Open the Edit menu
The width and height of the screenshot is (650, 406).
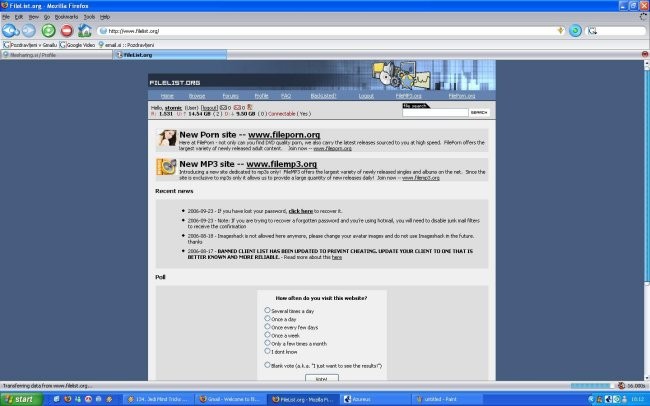19,17
